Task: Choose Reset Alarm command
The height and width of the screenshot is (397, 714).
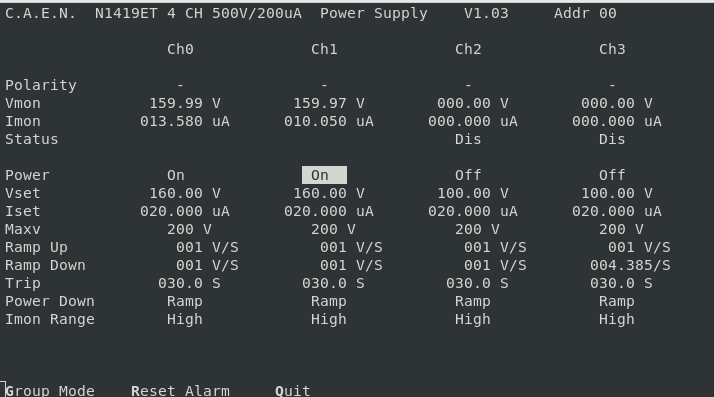Action: click(x=180, y=391)
